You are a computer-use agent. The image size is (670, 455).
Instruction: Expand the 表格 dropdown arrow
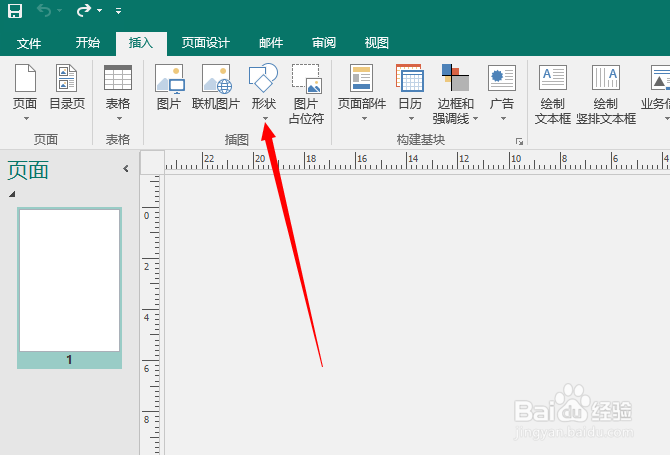(x=119, y=118)
